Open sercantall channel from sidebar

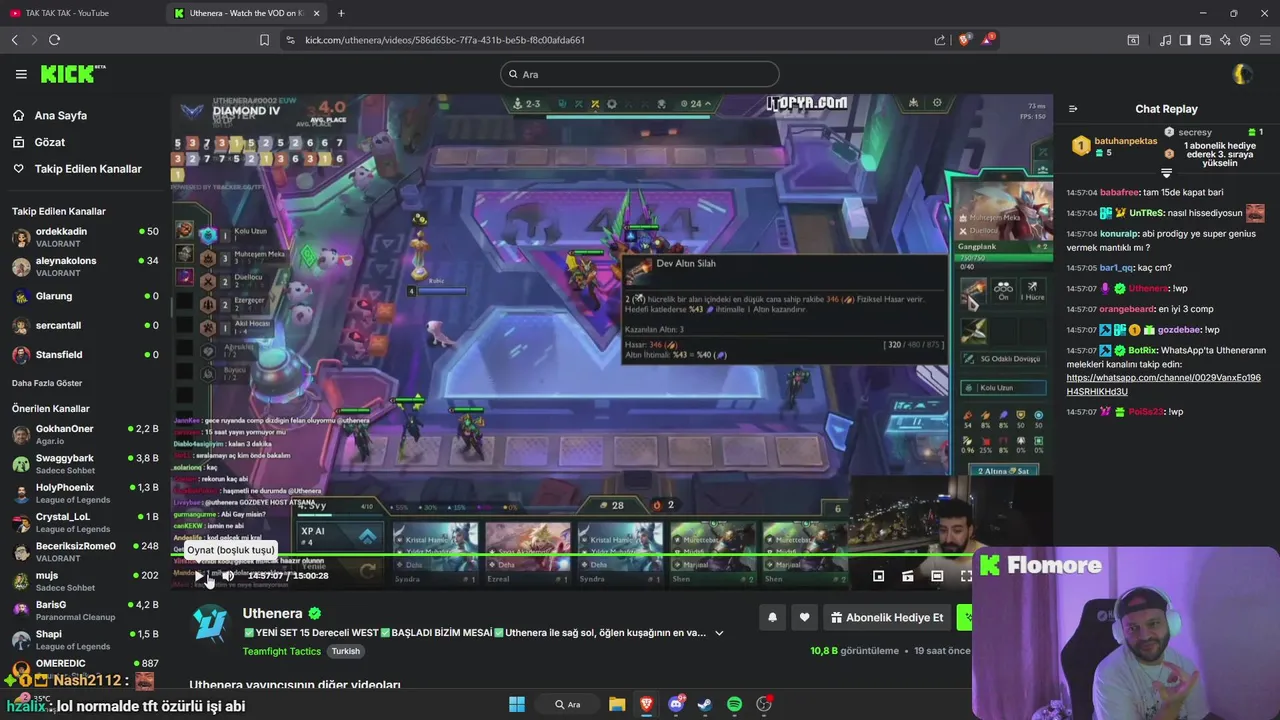pyautogui.click(x=85, y=325)
